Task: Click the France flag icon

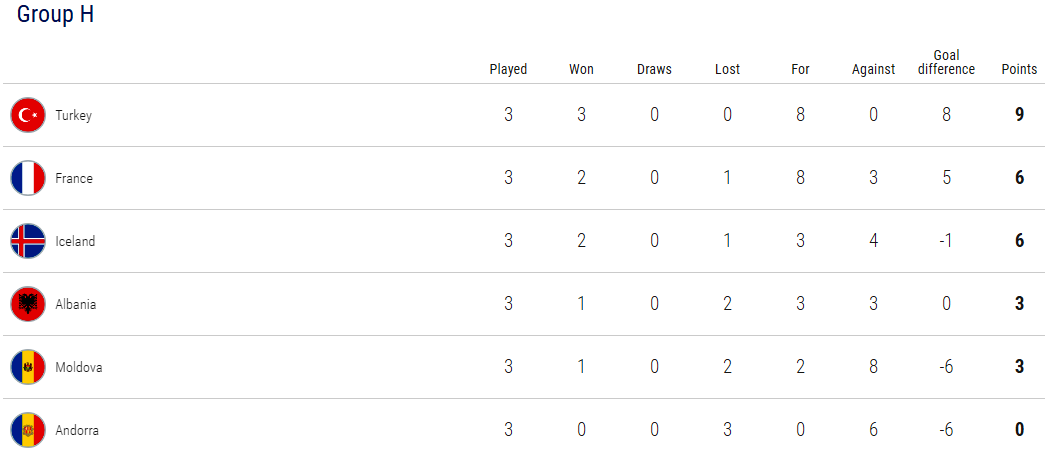Action: pos(28,178)
